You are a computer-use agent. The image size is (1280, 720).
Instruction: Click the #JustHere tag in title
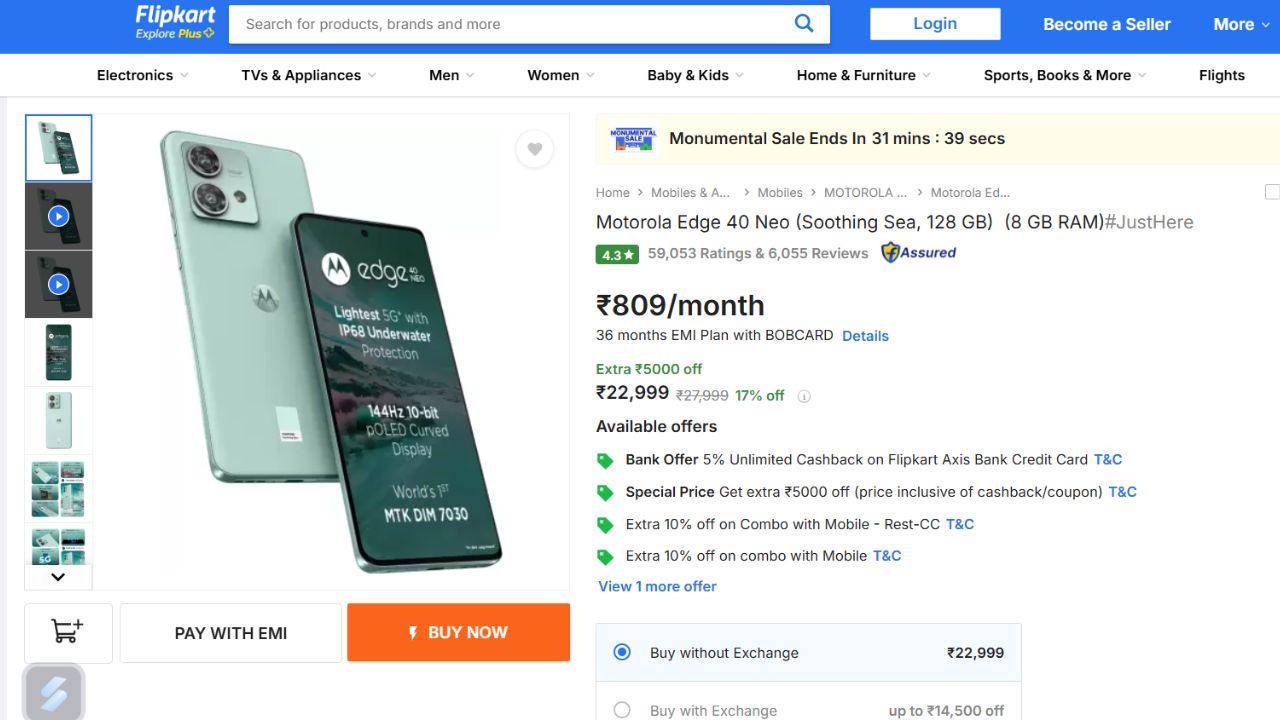[x=1149, y=222]
